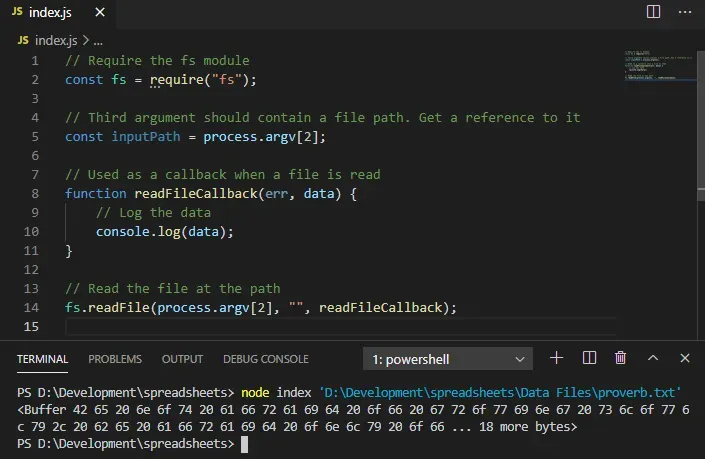The width and height of the screenshot is (705, 459).
Task: Click the Split Editor Right icon
Action: (x=653, y=12)
